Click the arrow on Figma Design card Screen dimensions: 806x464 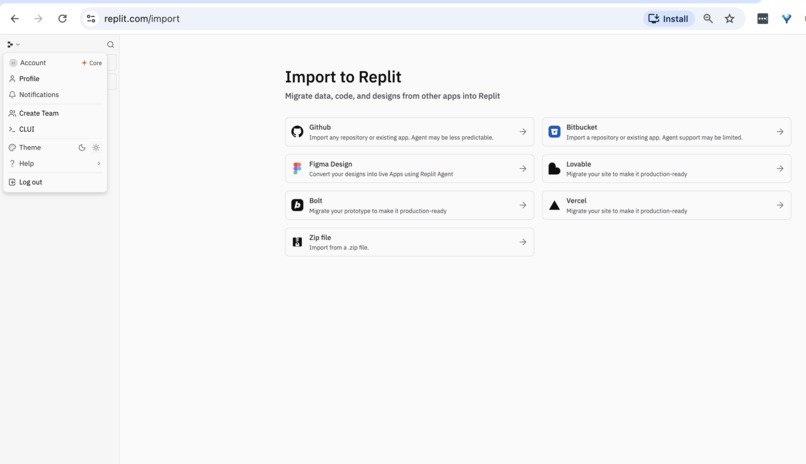coord(523,169)
